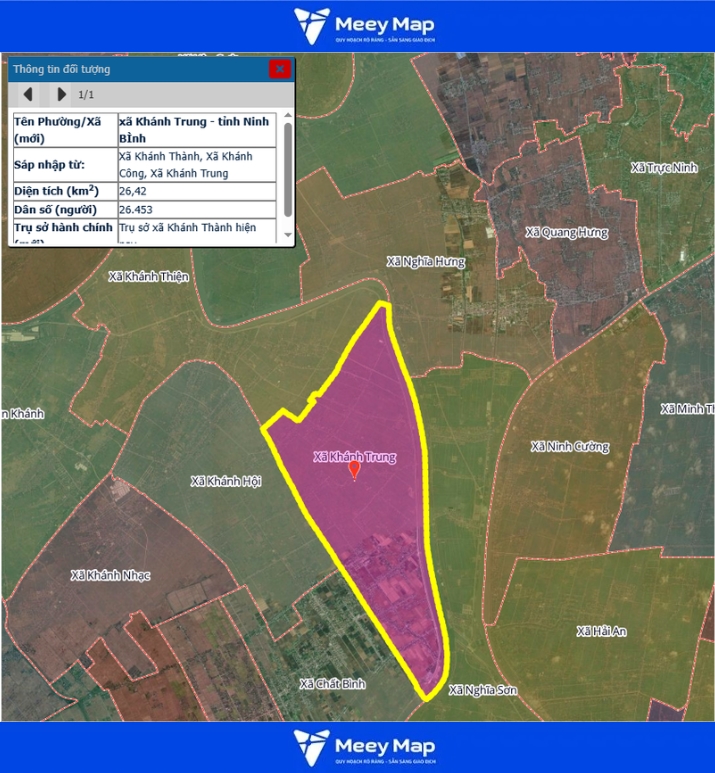
Task: Click the Xã Nghĩa Sơn commune label
Action: click(x=483, y=690)
